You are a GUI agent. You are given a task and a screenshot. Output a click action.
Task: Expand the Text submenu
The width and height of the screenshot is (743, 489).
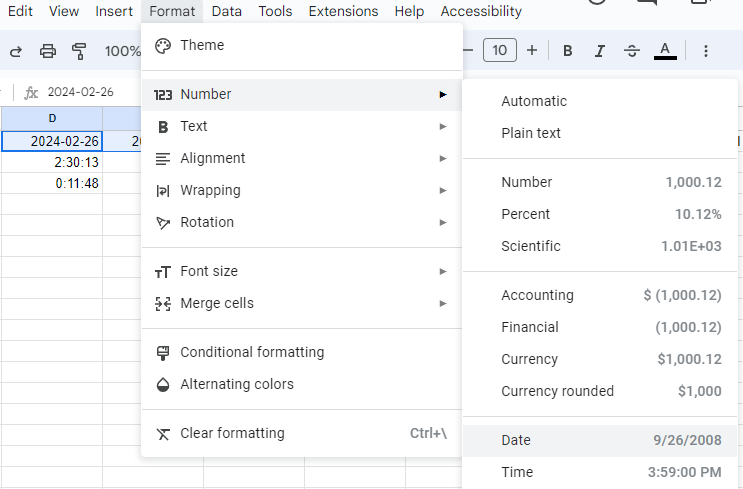301,126
